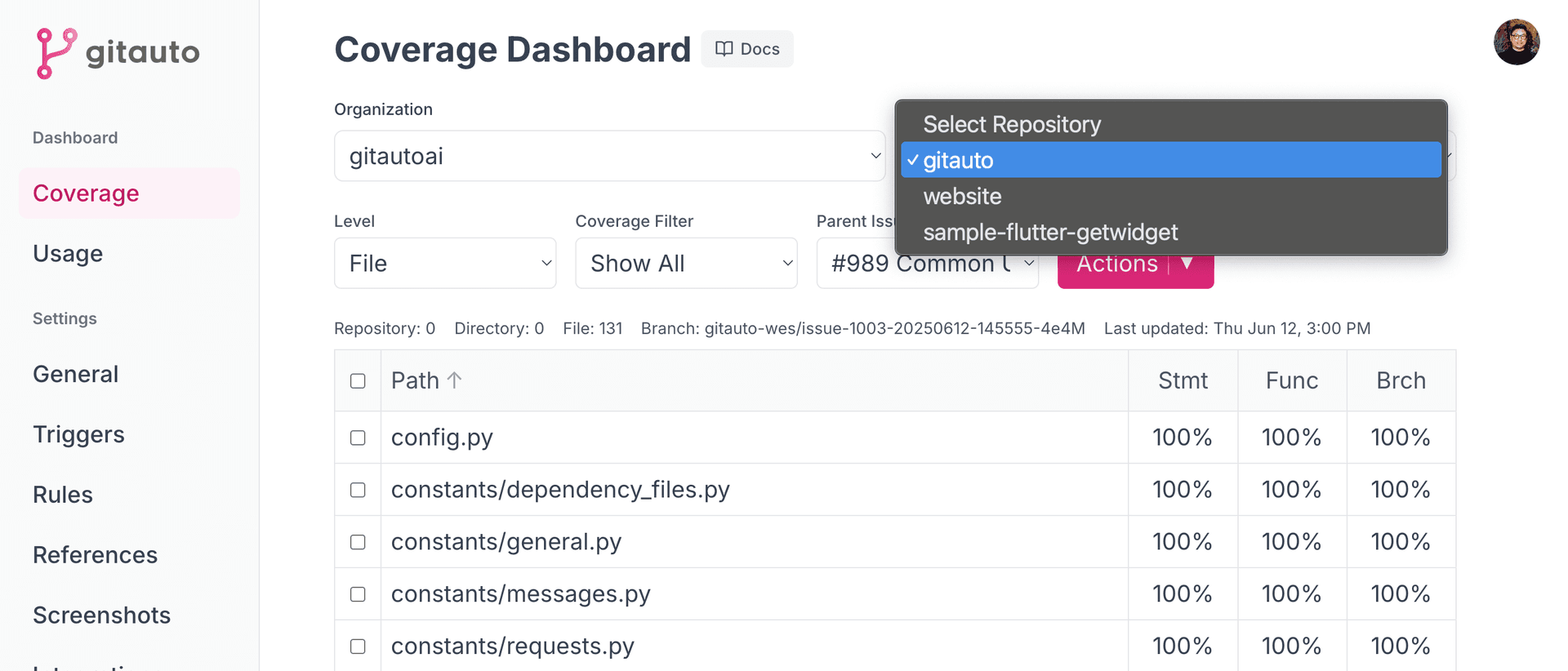Click the Path column header text

pos(415,380)
